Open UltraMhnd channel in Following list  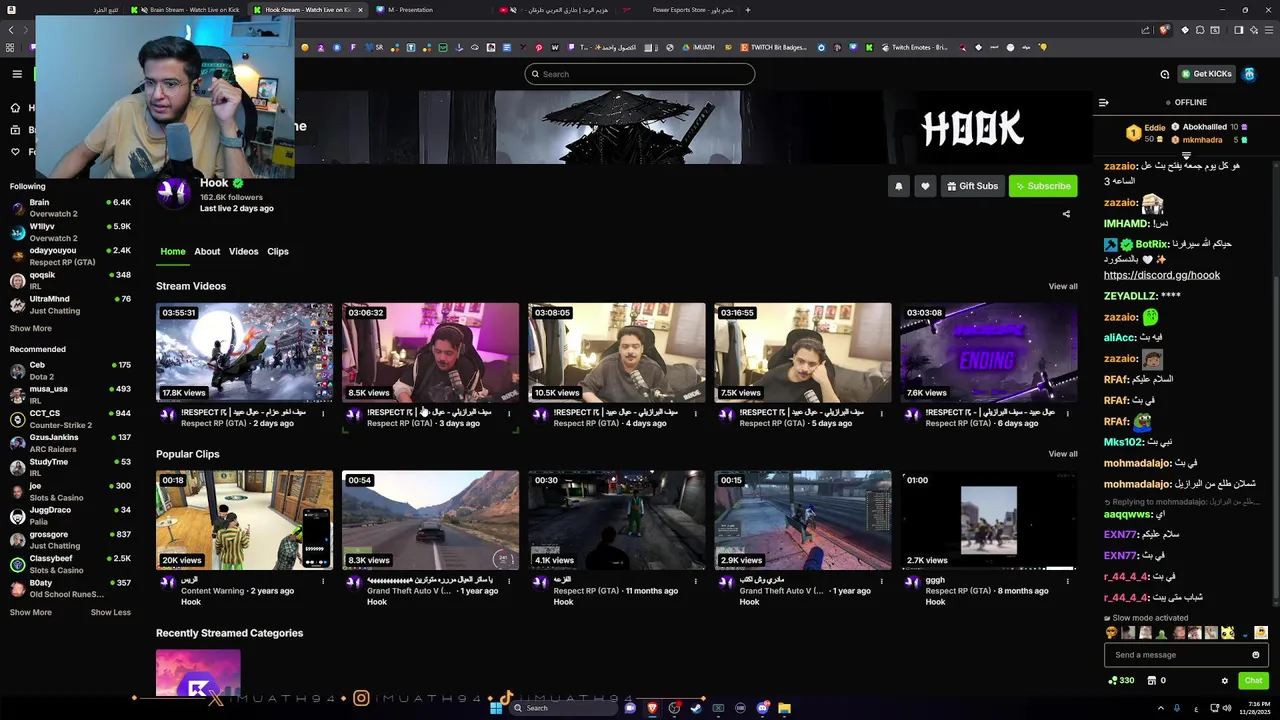click(x=70, y=304)
